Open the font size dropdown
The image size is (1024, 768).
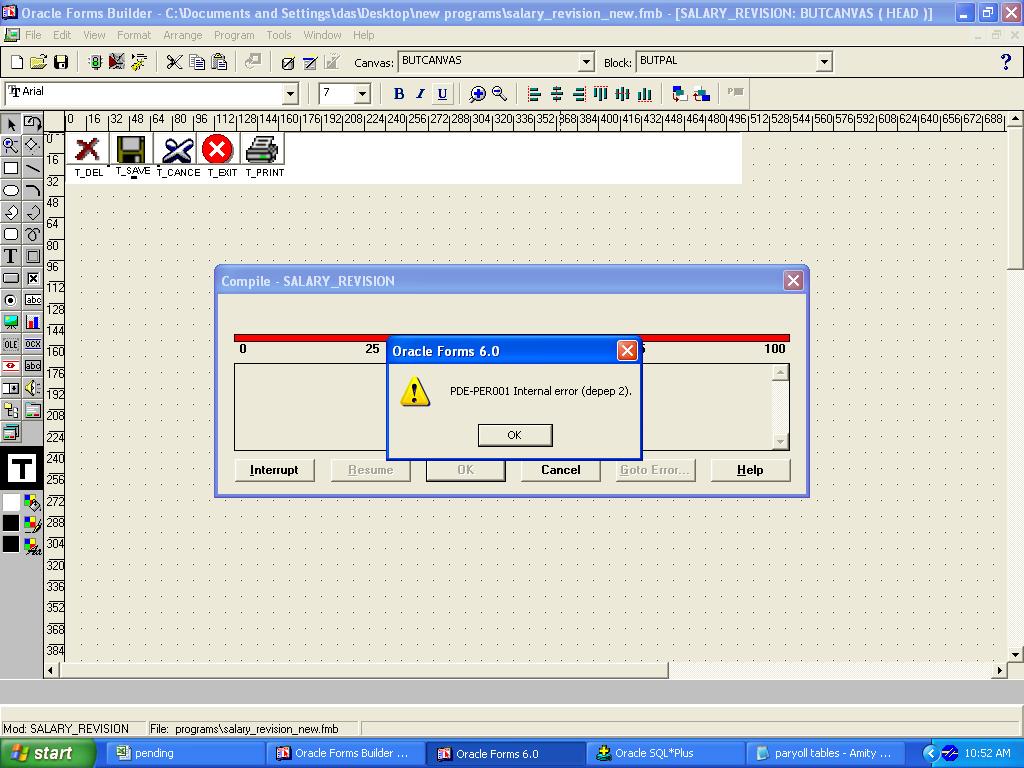tap(363, 94)
